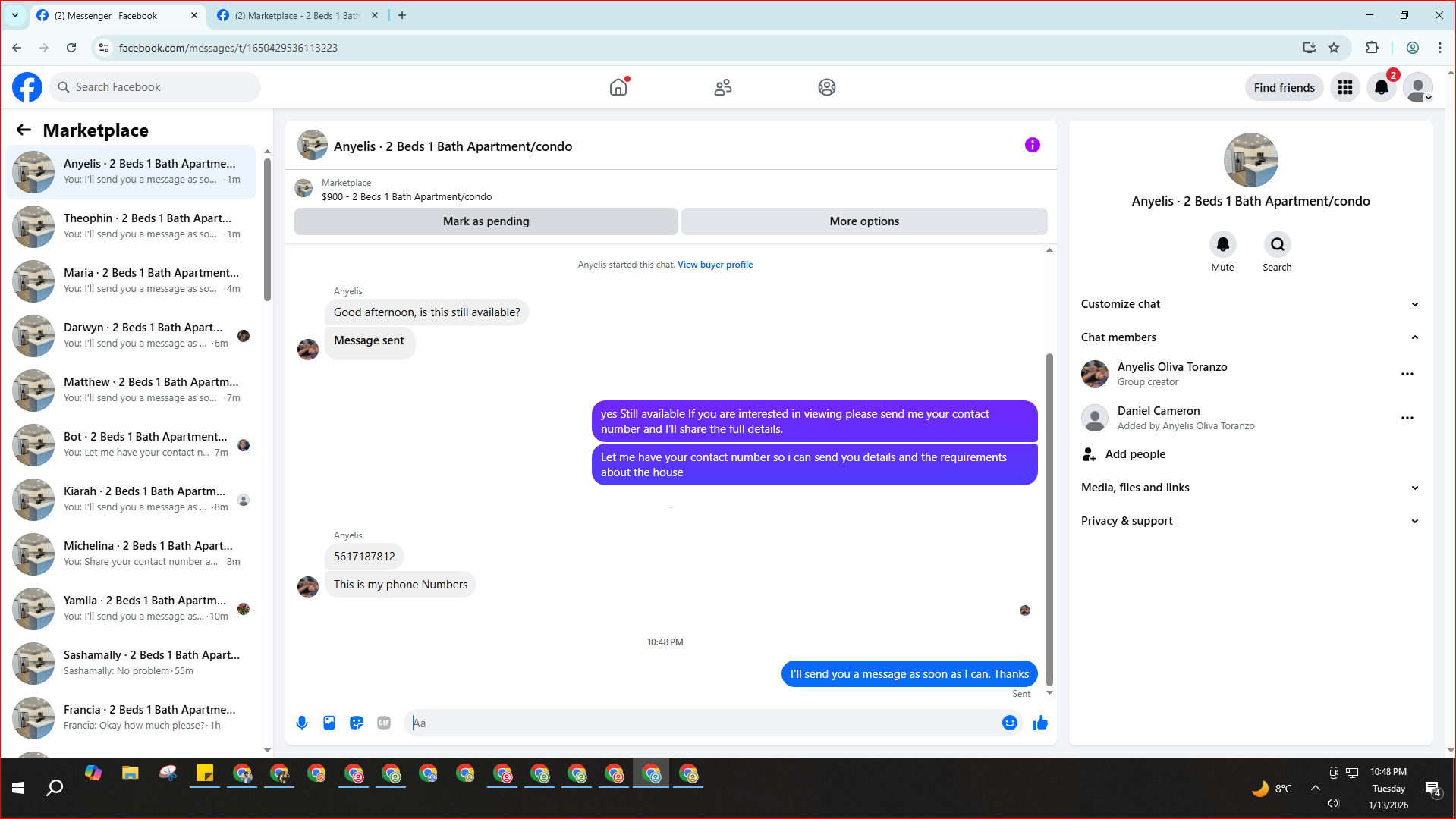Open the Friends icon in top navigation

tap(723, 87)
